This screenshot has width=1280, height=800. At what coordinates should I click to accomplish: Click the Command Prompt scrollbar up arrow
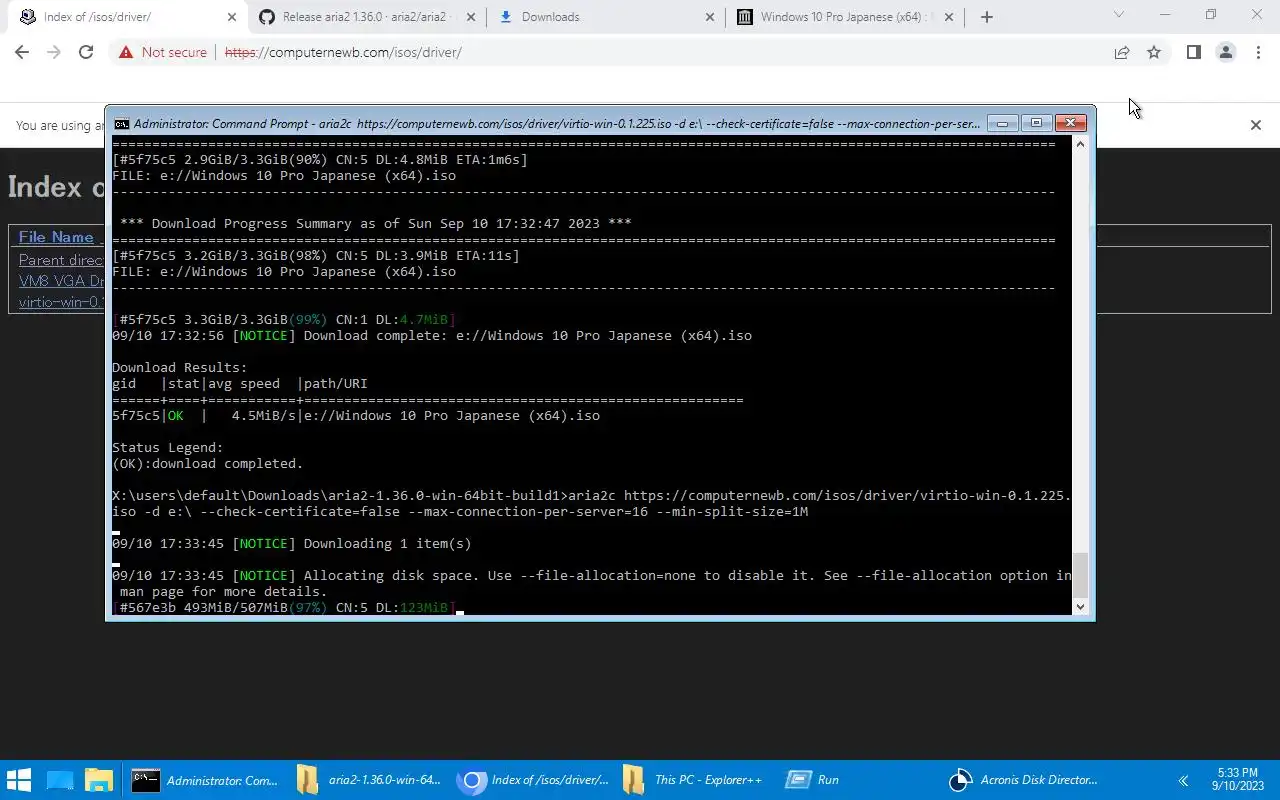tap(1080, 145)
